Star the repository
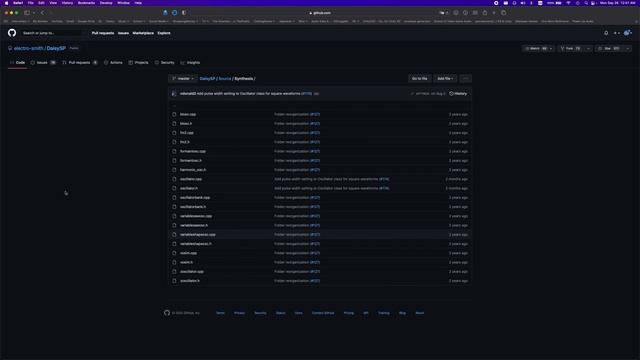This screenshot has height=360, width=640. tap(609, 48)
